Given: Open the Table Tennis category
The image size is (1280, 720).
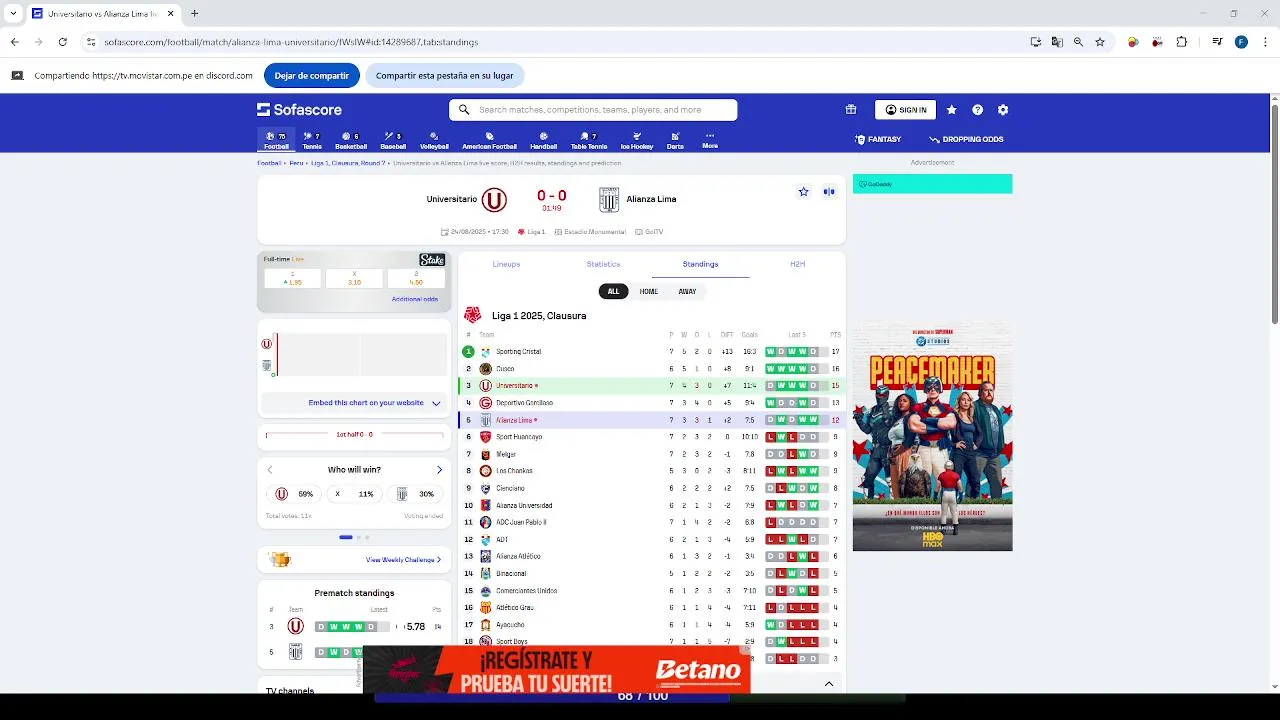Looking at the screenshot, I should click(589, 140).
